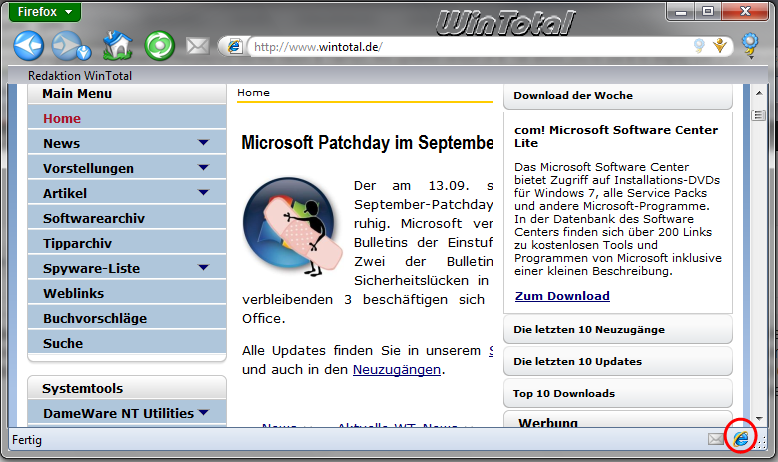
Task: Toggle the Download der Woche panel header
Action: point(618,96)
